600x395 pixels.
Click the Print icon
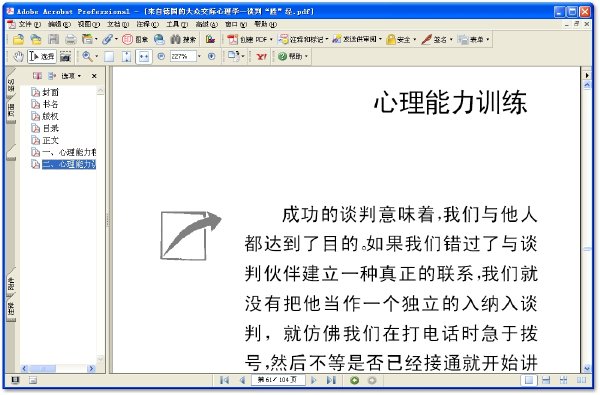click(70, 39)
